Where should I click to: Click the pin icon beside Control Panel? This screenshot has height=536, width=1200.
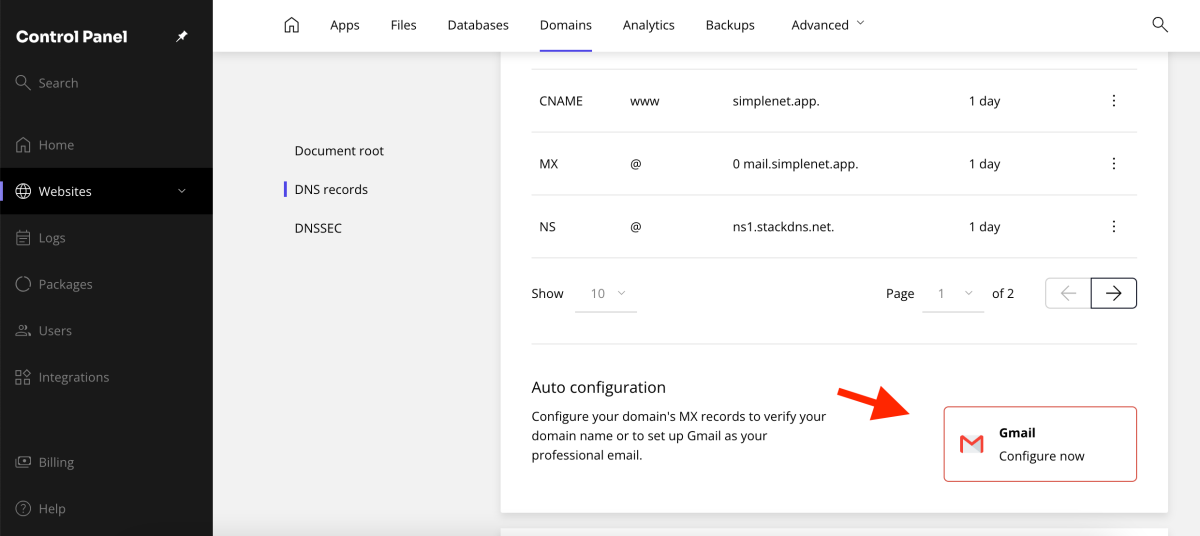coord(182,37)
